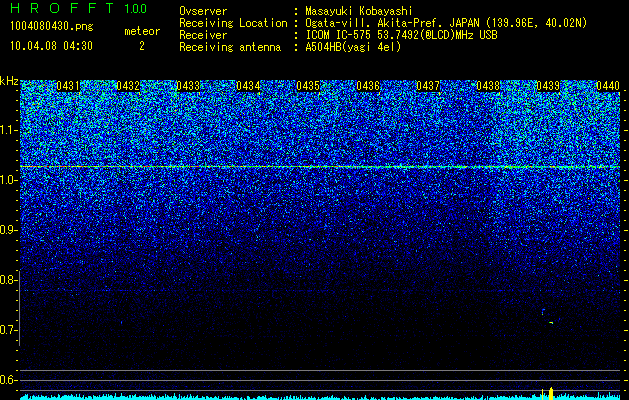Viewport: 629px width, 400px height.
Task: Click the Ovserver label
Action: coord(203,11)
